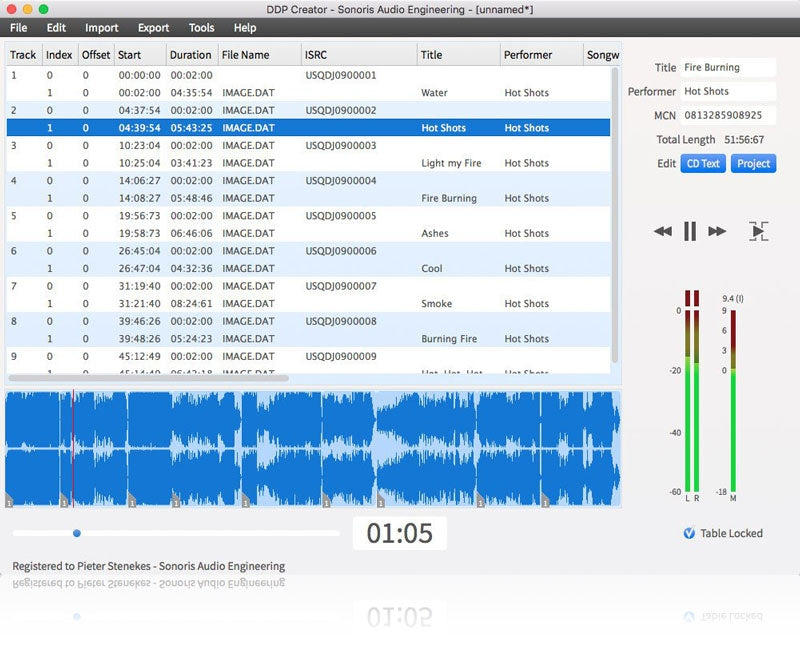
Task: Click the duration cell 08:24:61
Action: coord(191,304)
